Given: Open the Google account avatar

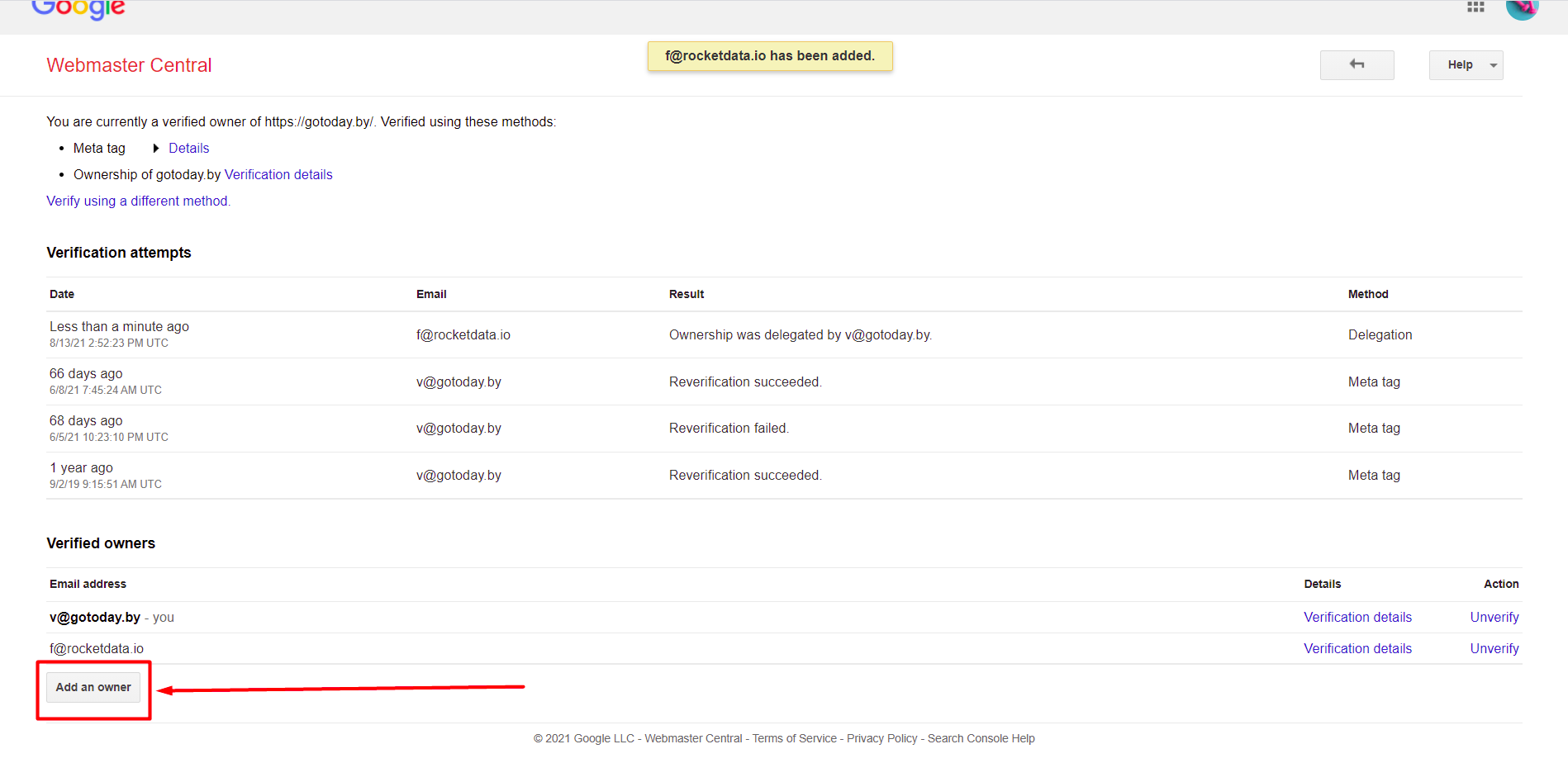Looking at the screenshot, I should (x=1522, y=8).
